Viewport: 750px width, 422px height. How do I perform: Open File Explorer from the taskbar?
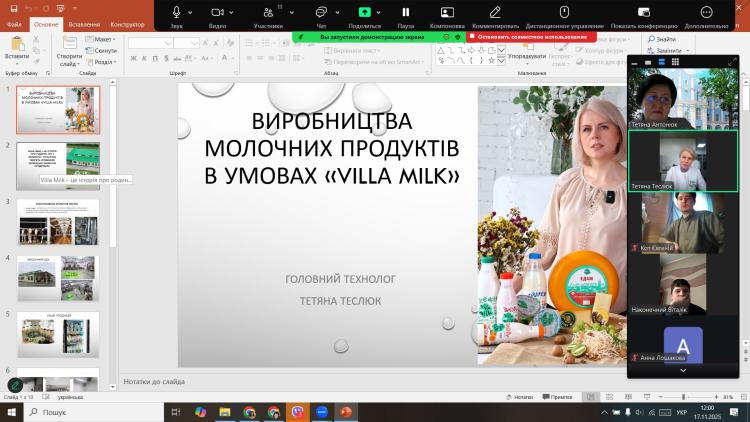pyautogui.click(x=225, y=412)
